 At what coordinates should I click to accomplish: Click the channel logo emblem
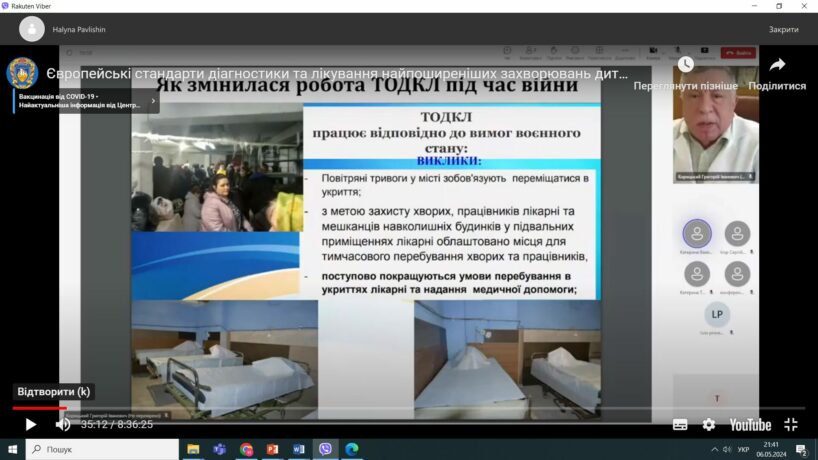click(22, 73)
